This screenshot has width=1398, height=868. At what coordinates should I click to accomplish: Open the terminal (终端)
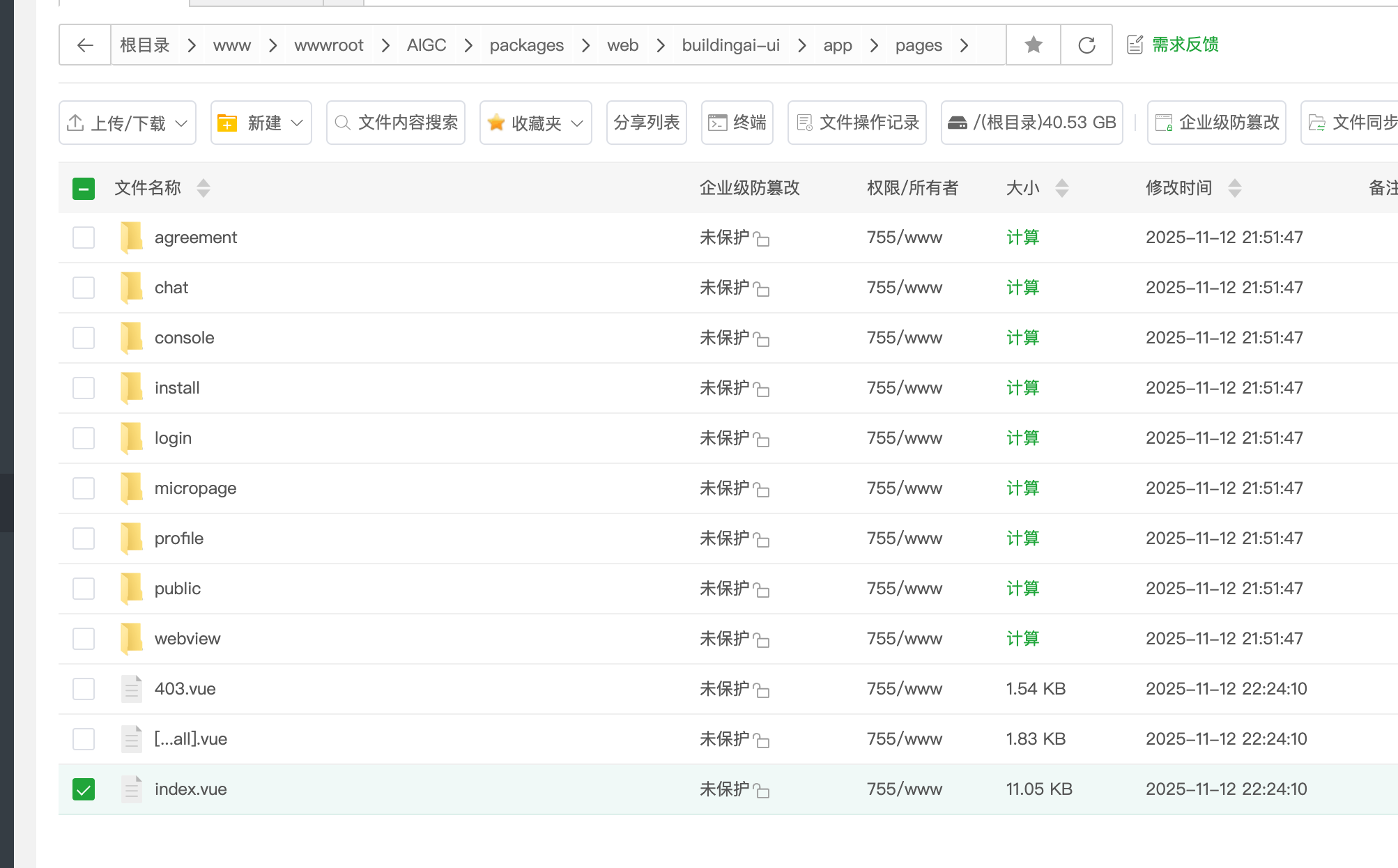(737, 123)
